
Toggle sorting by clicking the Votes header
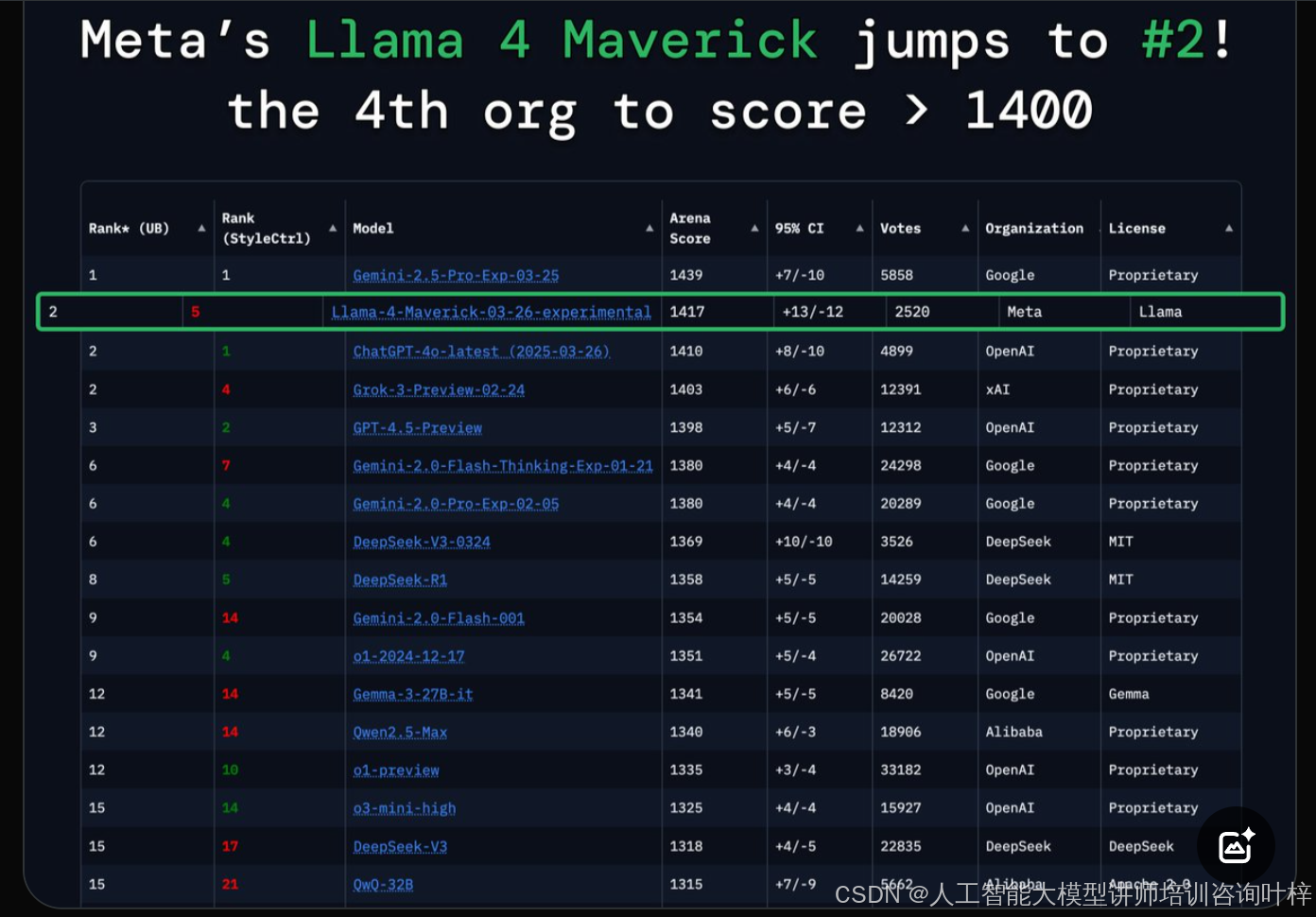900,228
